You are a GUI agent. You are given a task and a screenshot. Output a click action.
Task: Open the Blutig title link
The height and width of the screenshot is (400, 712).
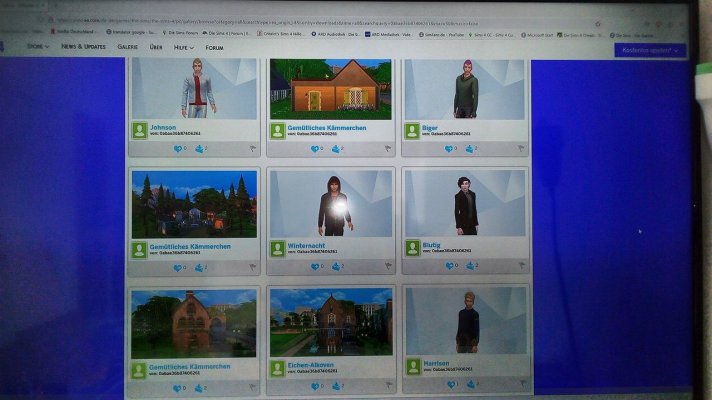pos(431,245)
